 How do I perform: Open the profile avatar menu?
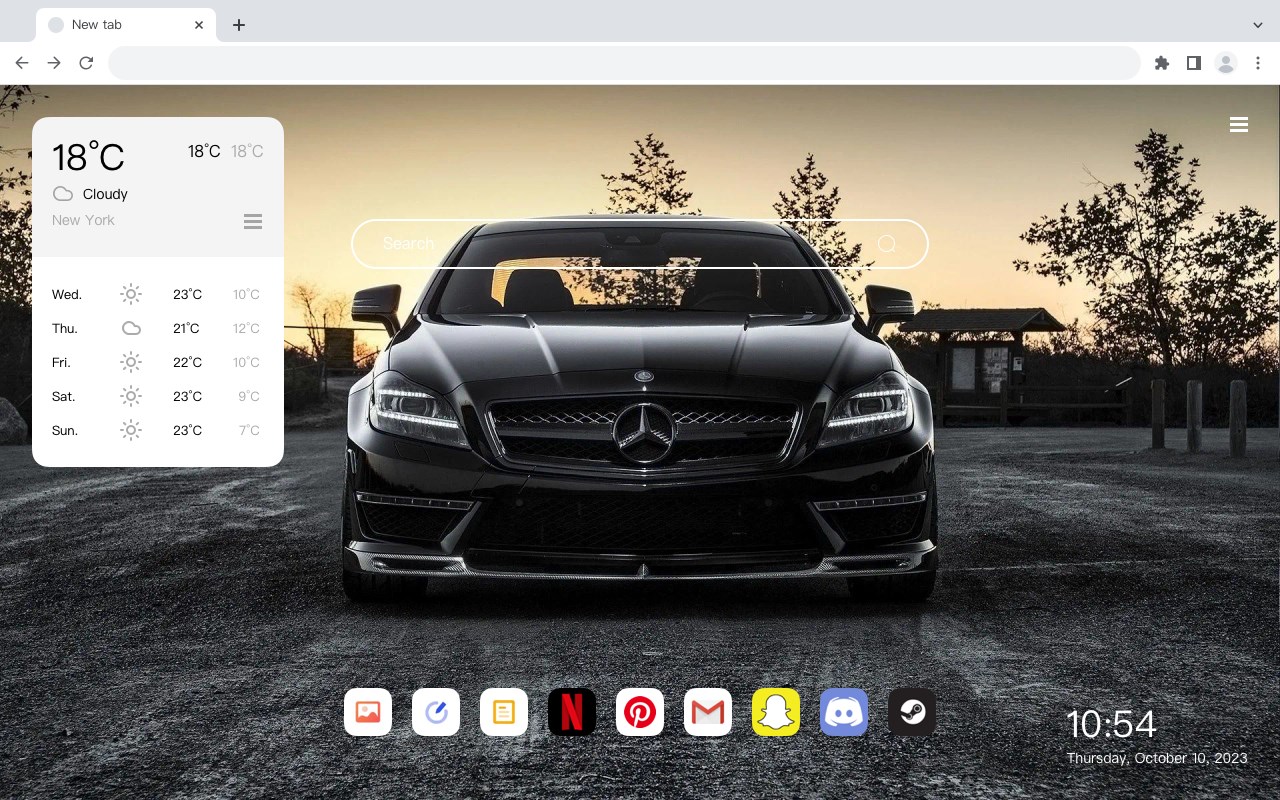(x=1226, y=63)
